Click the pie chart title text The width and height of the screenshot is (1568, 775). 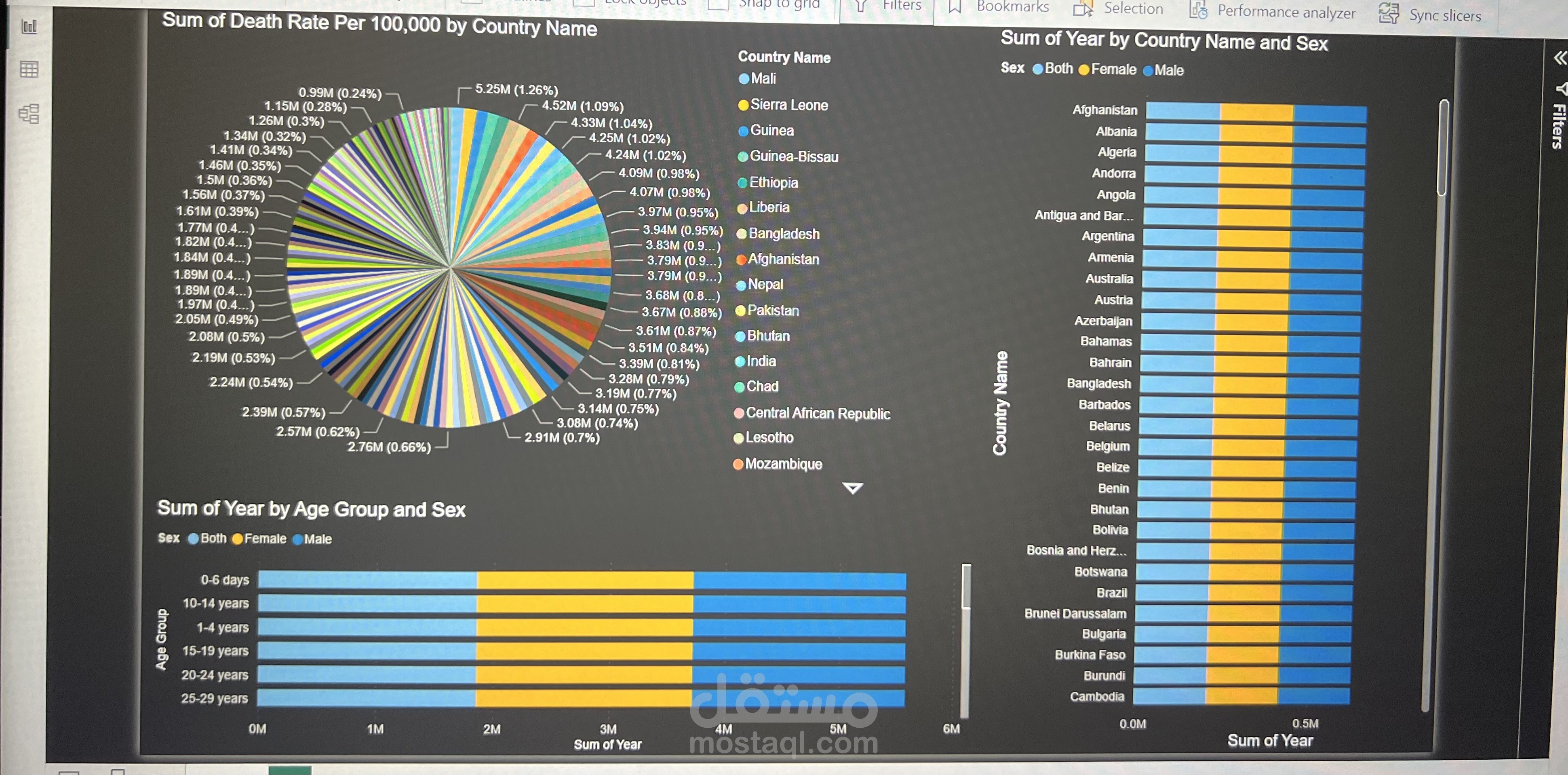pos(379,24)
